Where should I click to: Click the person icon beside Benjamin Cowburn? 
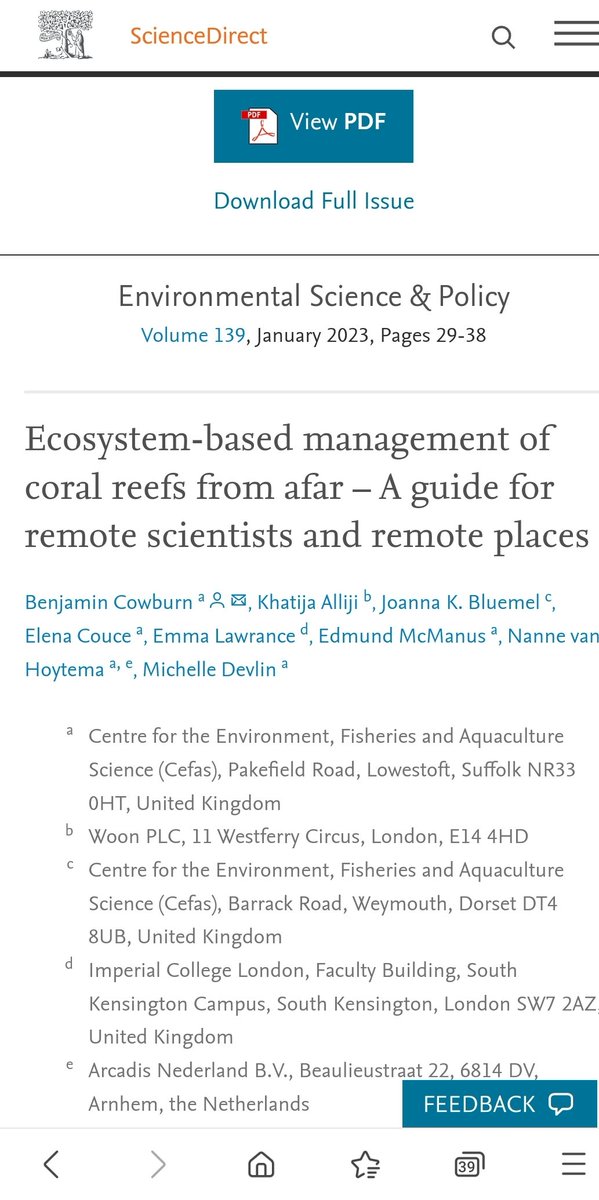pyautogui.click(x=216, y=601)
